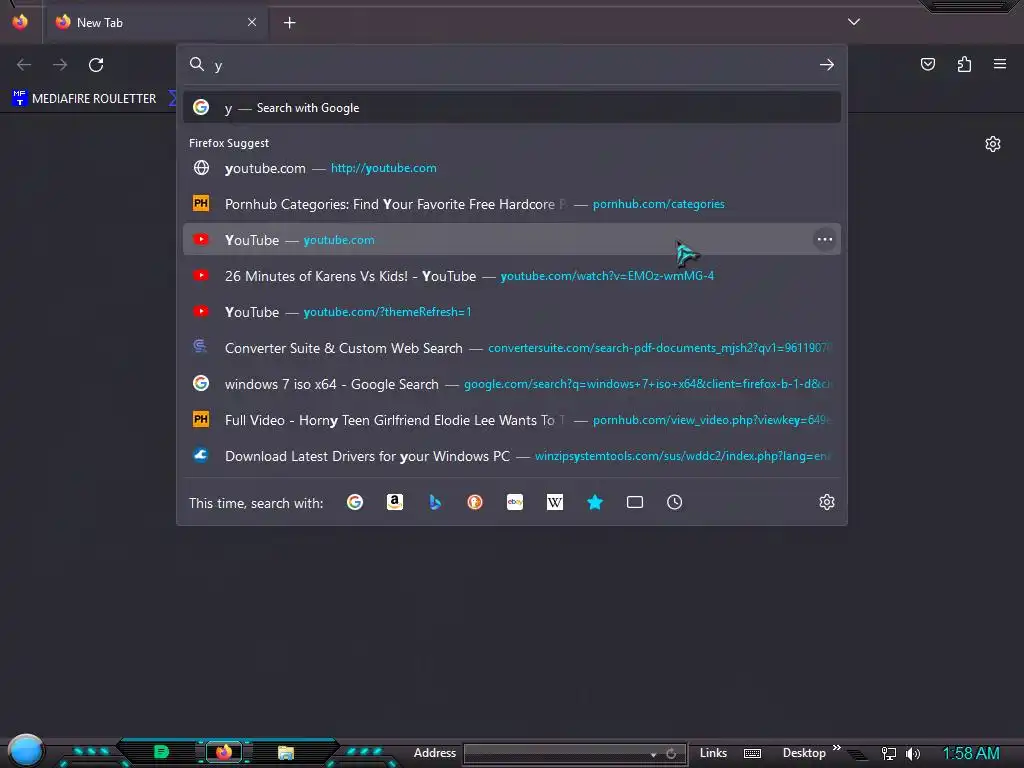Open Download Latest Drivers suggestion

pos(512,455)
